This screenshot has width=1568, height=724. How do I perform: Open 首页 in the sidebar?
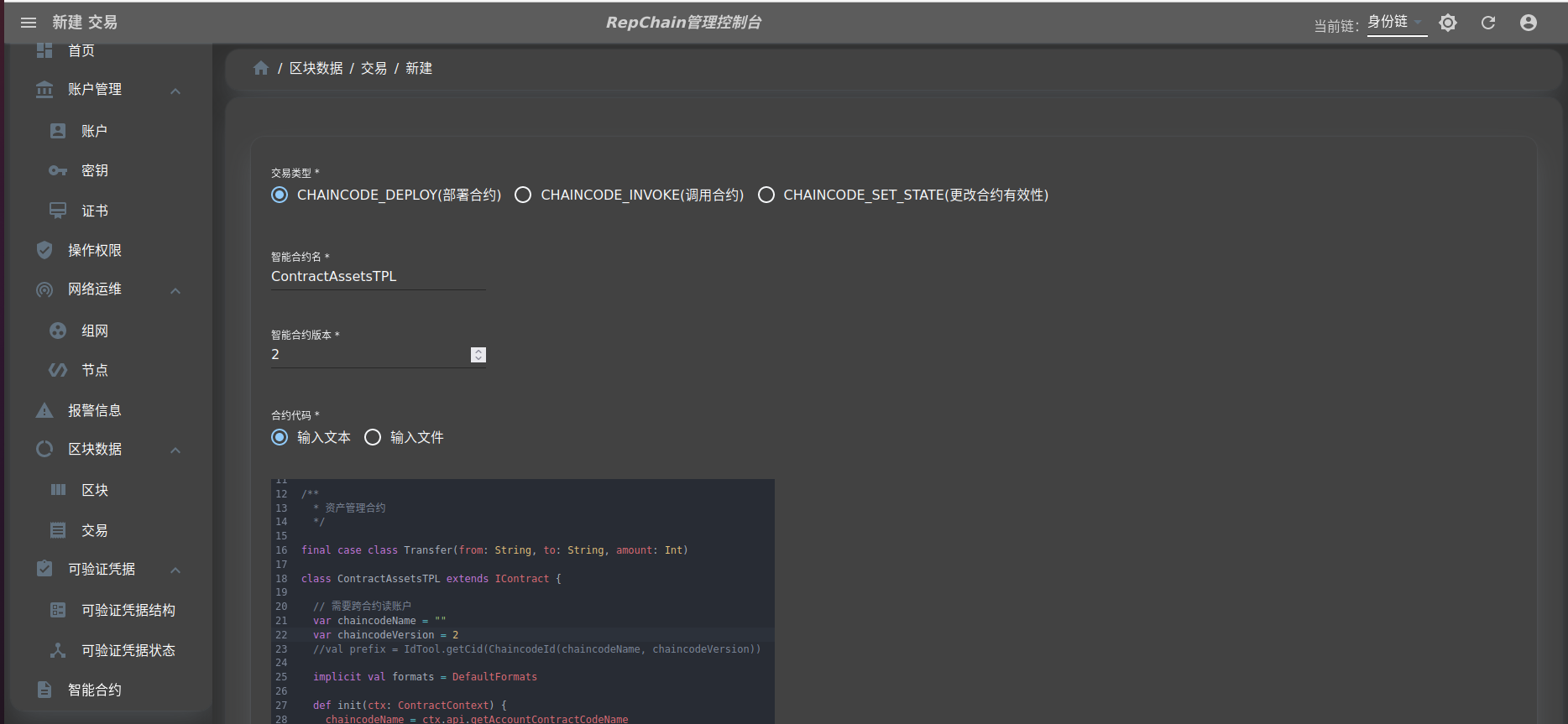coord(81,50)
